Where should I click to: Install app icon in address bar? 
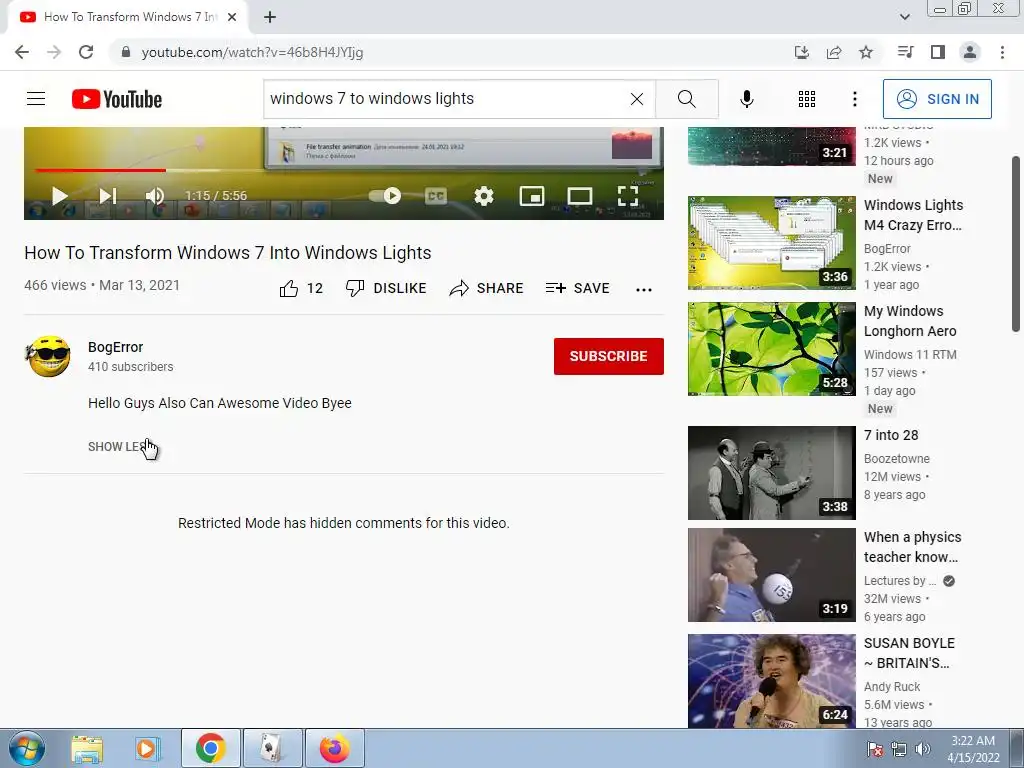tap(801, 52)
